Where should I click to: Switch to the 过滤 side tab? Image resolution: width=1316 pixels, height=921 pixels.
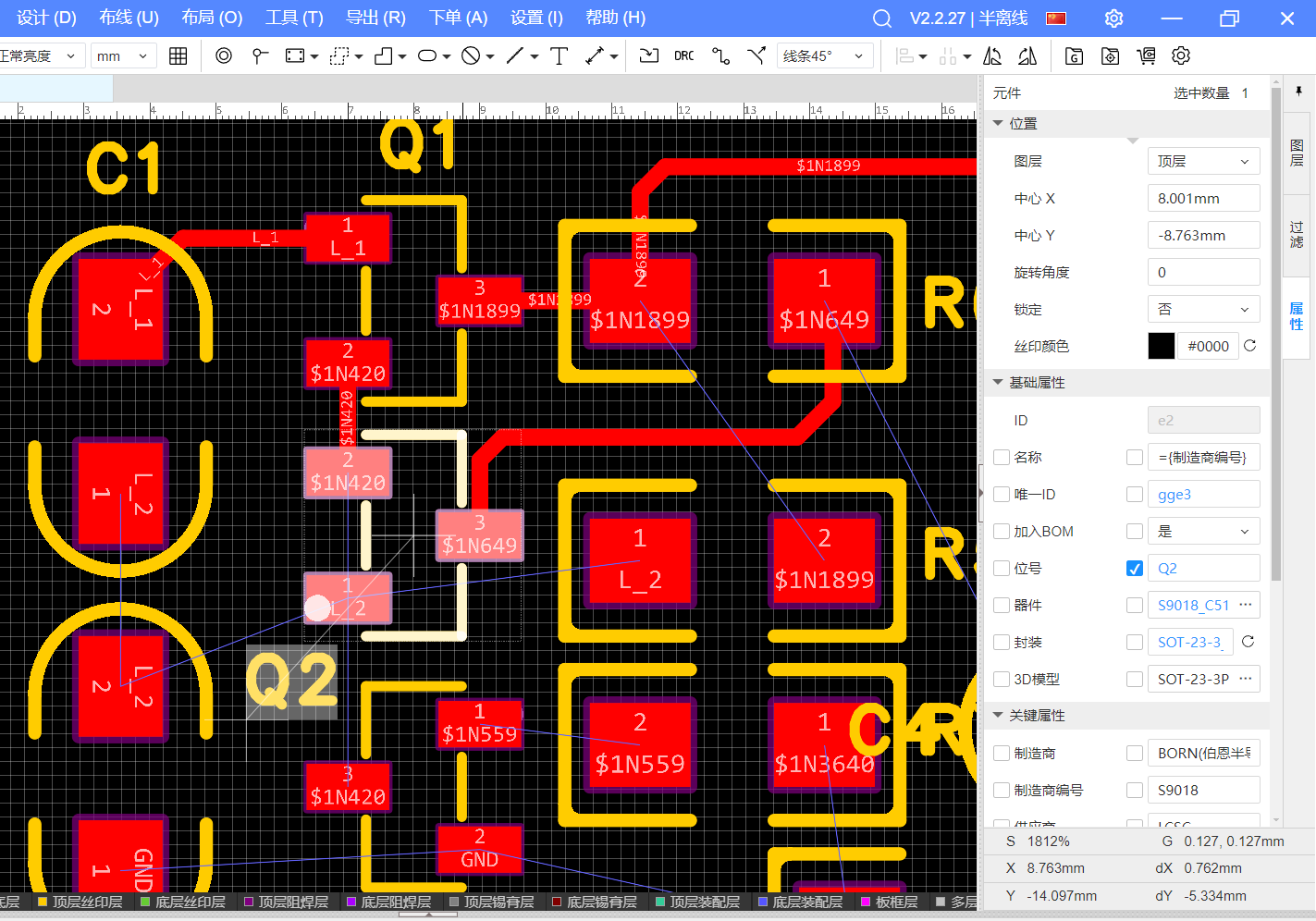point(1297,234)
